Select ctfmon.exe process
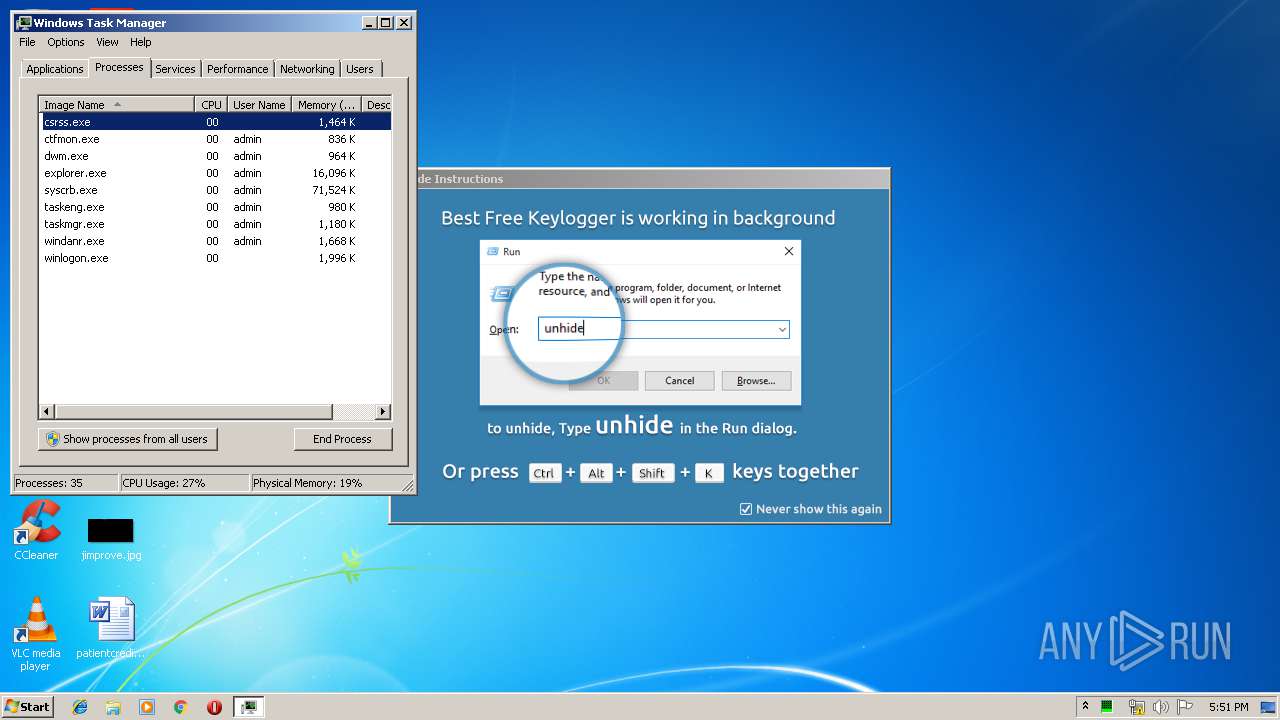 point(215,139)
